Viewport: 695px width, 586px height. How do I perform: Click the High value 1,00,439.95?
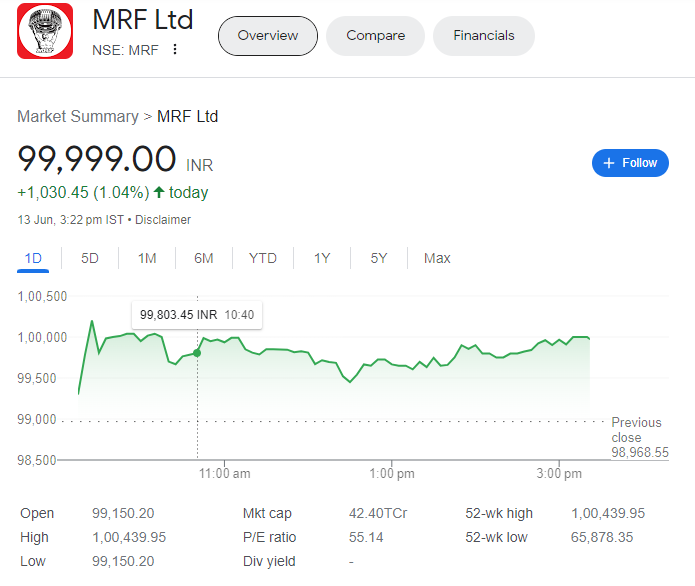click(x=129, y=537)
